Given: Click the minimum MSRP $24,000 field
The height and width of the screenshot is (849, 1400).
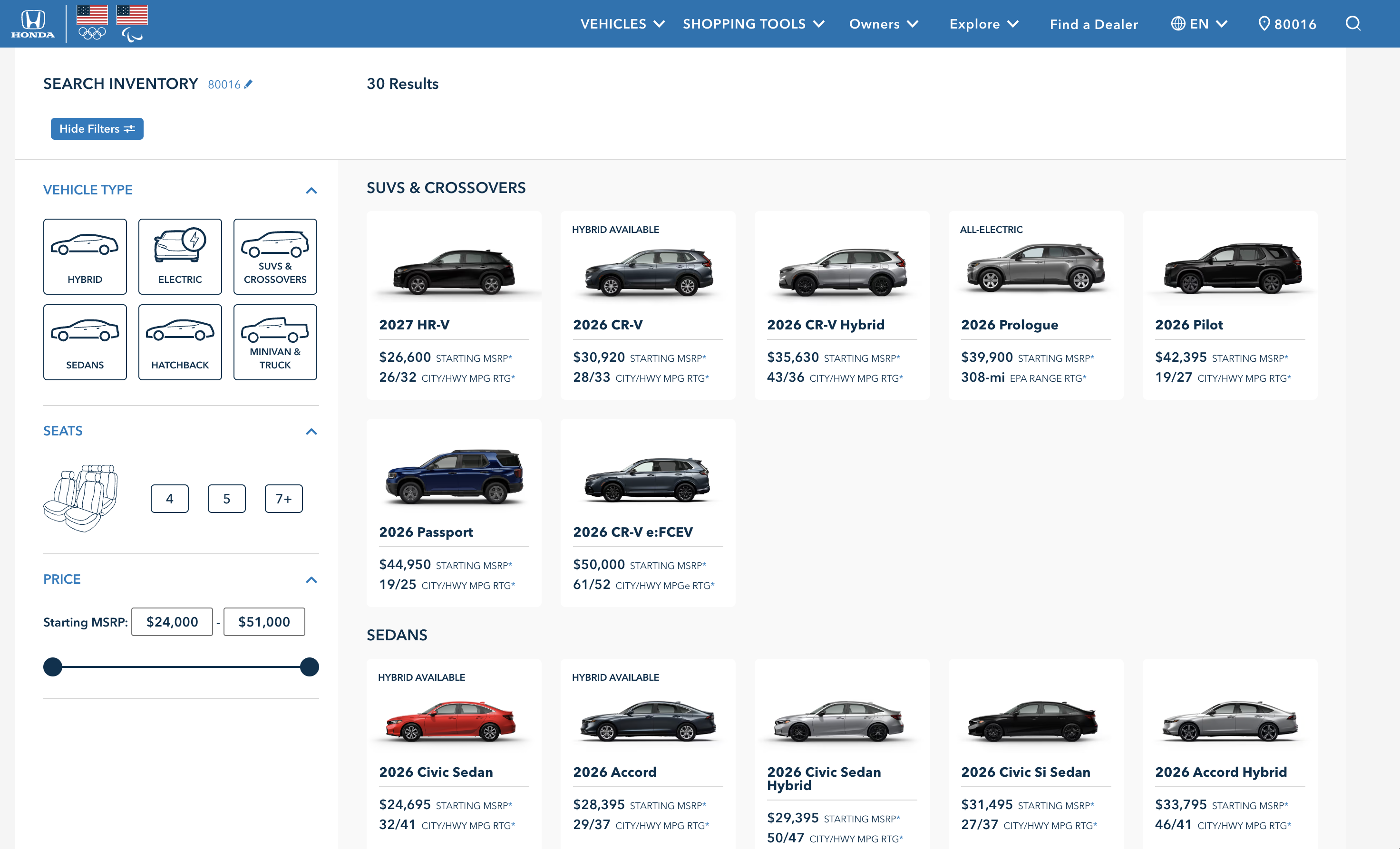Looking at the screenshot, I should click(x=172, y=622).
